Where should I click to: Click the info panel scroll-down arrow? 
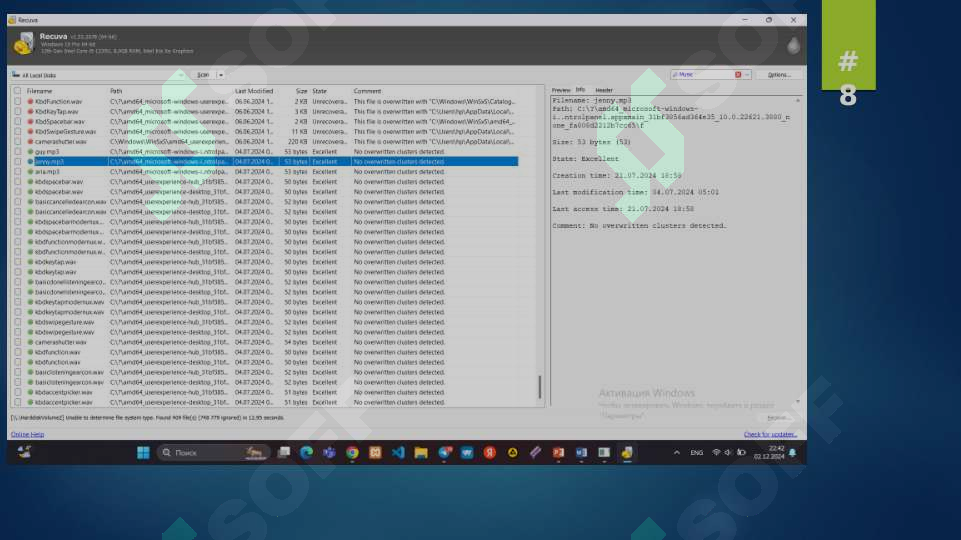click(798, 401)
